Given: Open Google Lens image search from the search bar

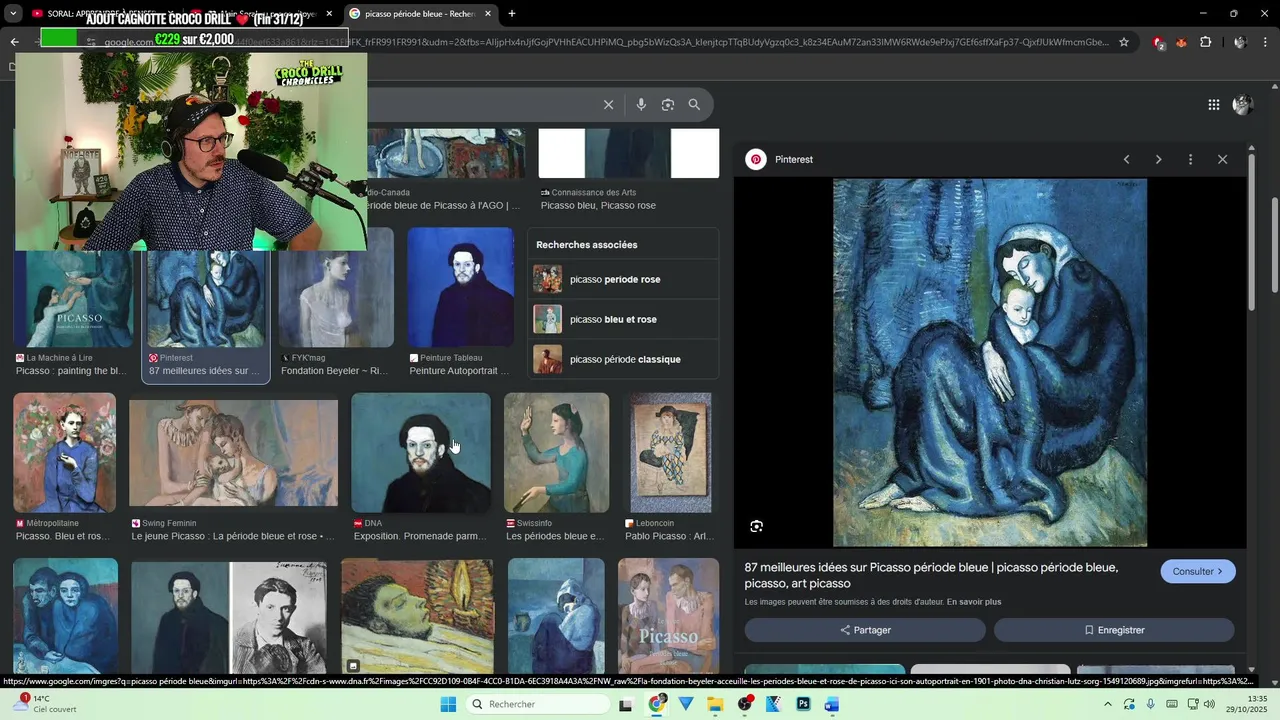Looking at the screenshot, I should pos(667,104).
